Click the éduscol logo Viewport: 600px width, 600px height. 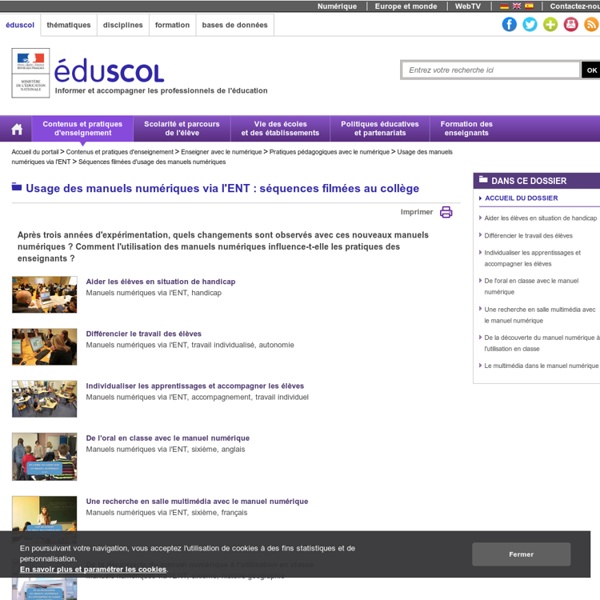109,71
